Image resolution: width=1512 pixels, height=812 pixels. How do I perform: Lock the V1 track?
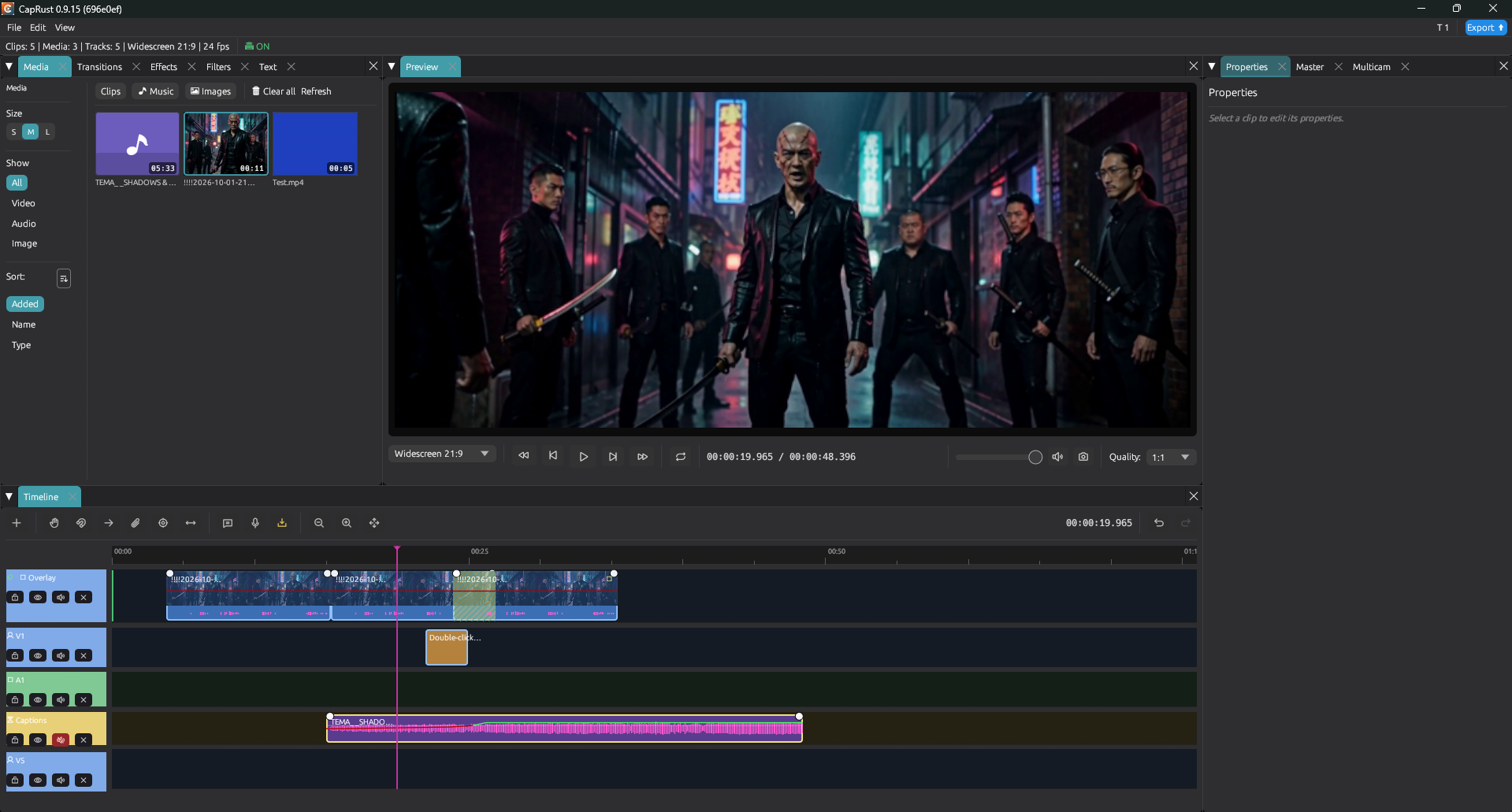(x=15, y=656)
